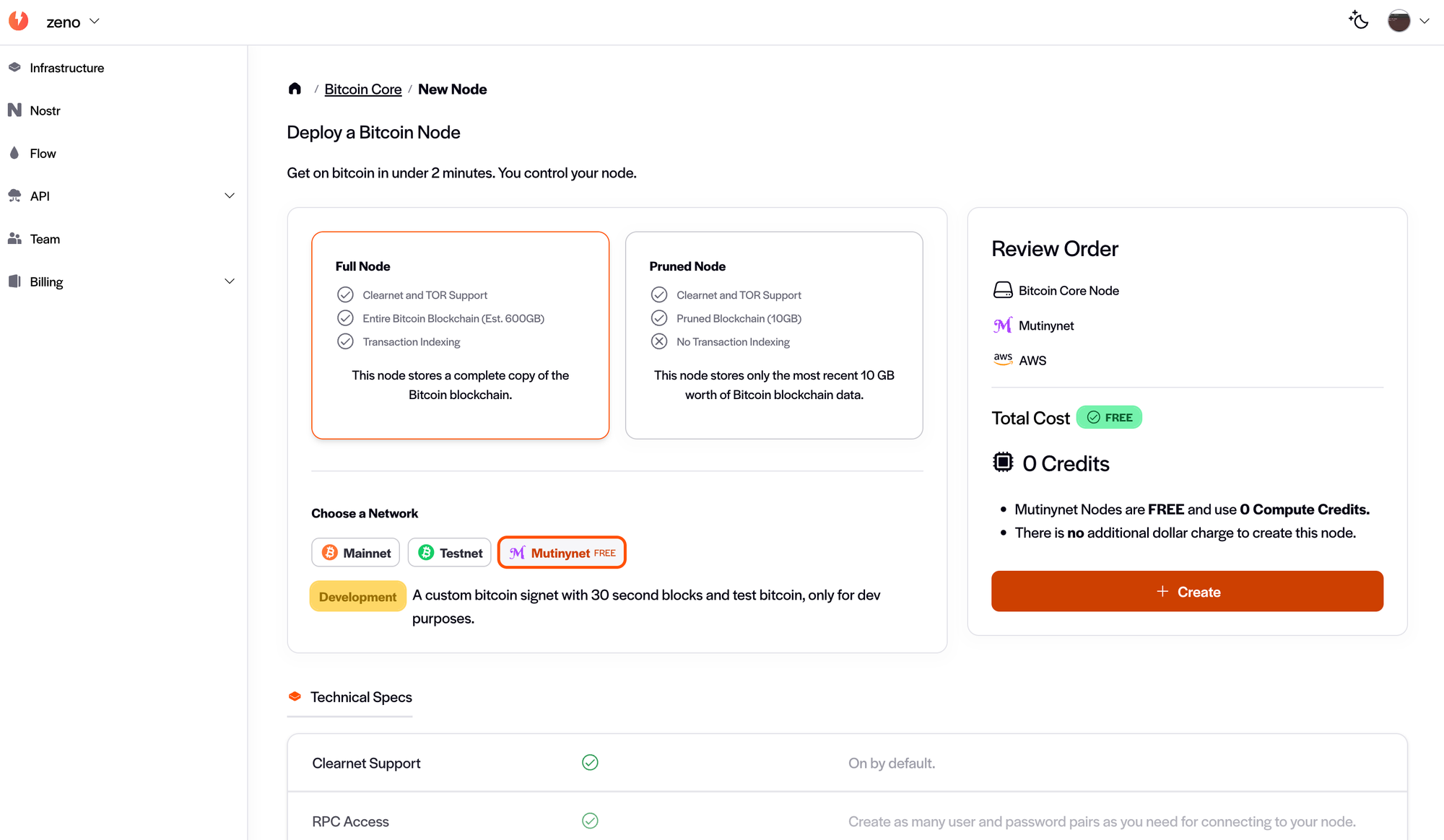Click the orange Voltage logo
The image size is (1444, 840).
point(19,21)
